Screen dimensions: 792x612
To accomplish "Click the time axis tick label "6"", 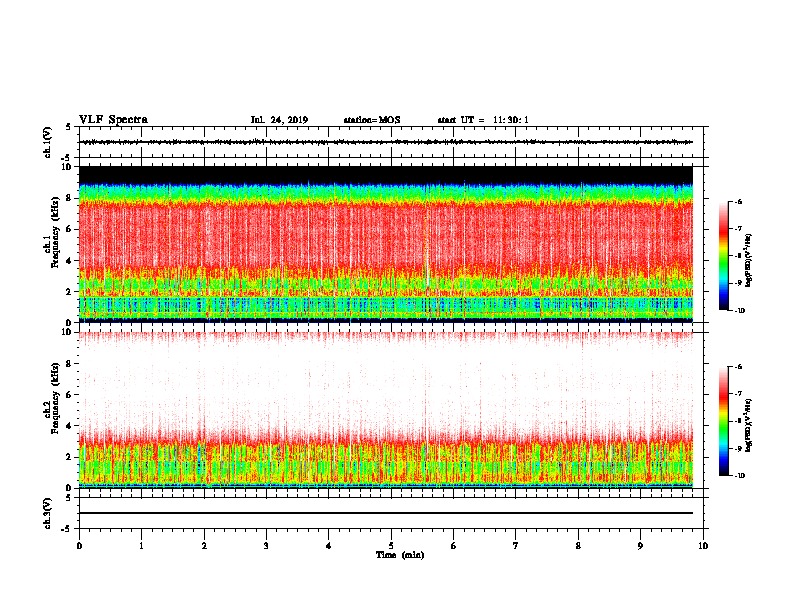I will tap(454, 546).
